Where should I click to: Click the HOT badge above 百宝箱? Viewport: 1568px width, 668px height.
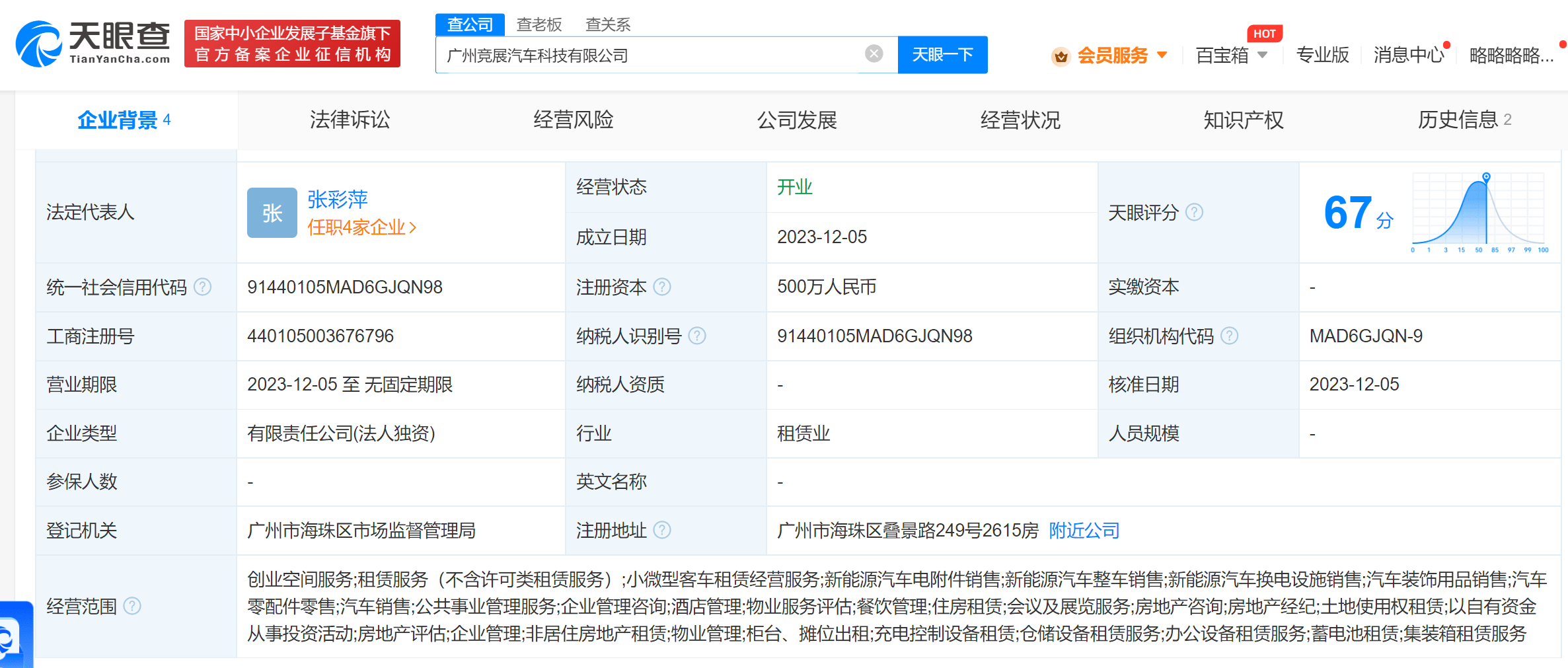point(1264,34)
